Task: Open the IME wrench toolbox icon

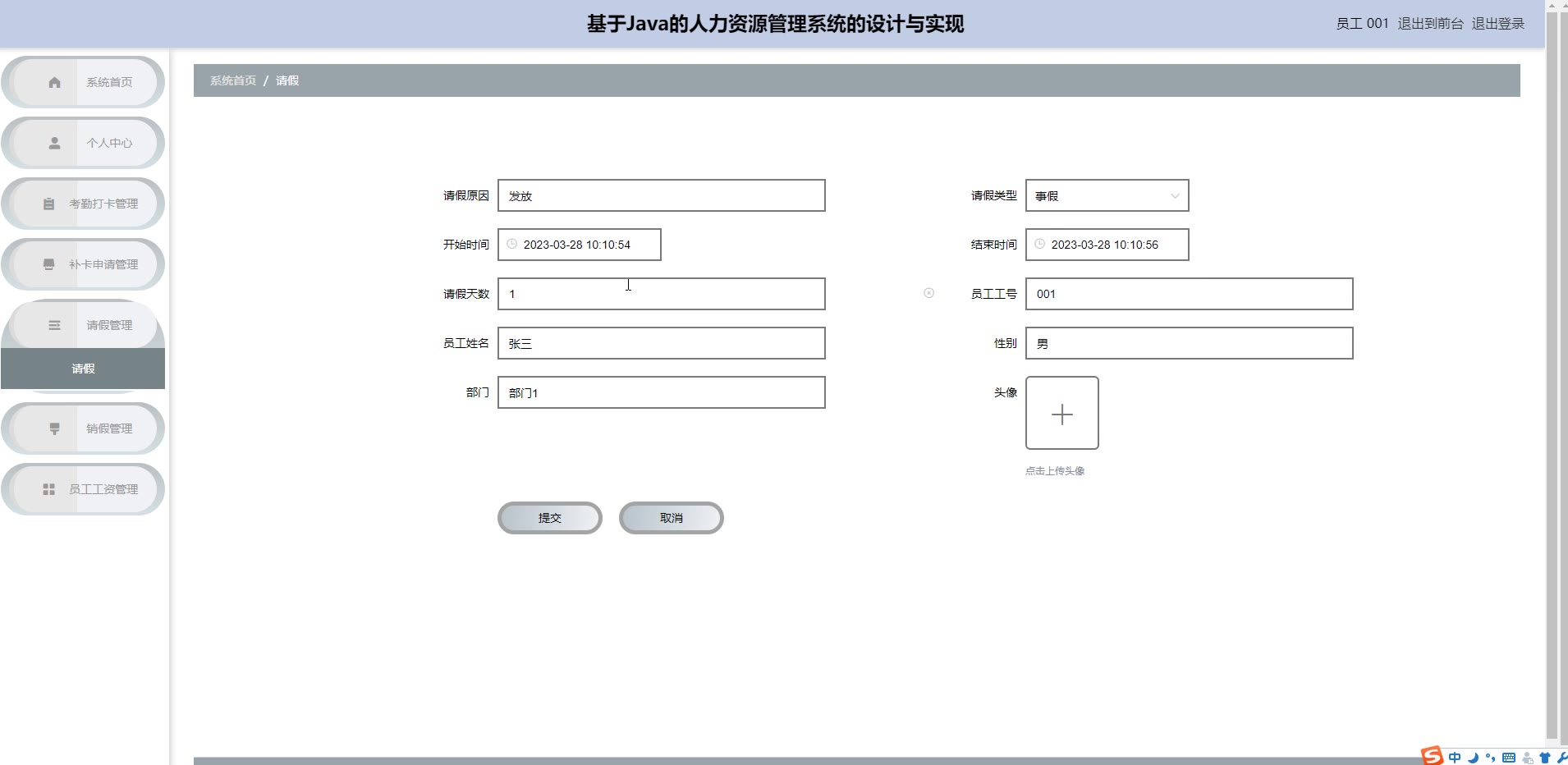Action: coord(1561,758)
